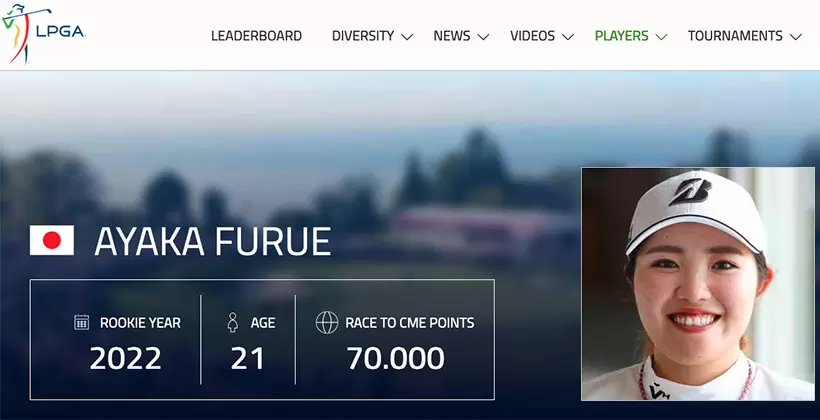Click the 70.000 CME points value
The image size is (820, 420).
395,357
